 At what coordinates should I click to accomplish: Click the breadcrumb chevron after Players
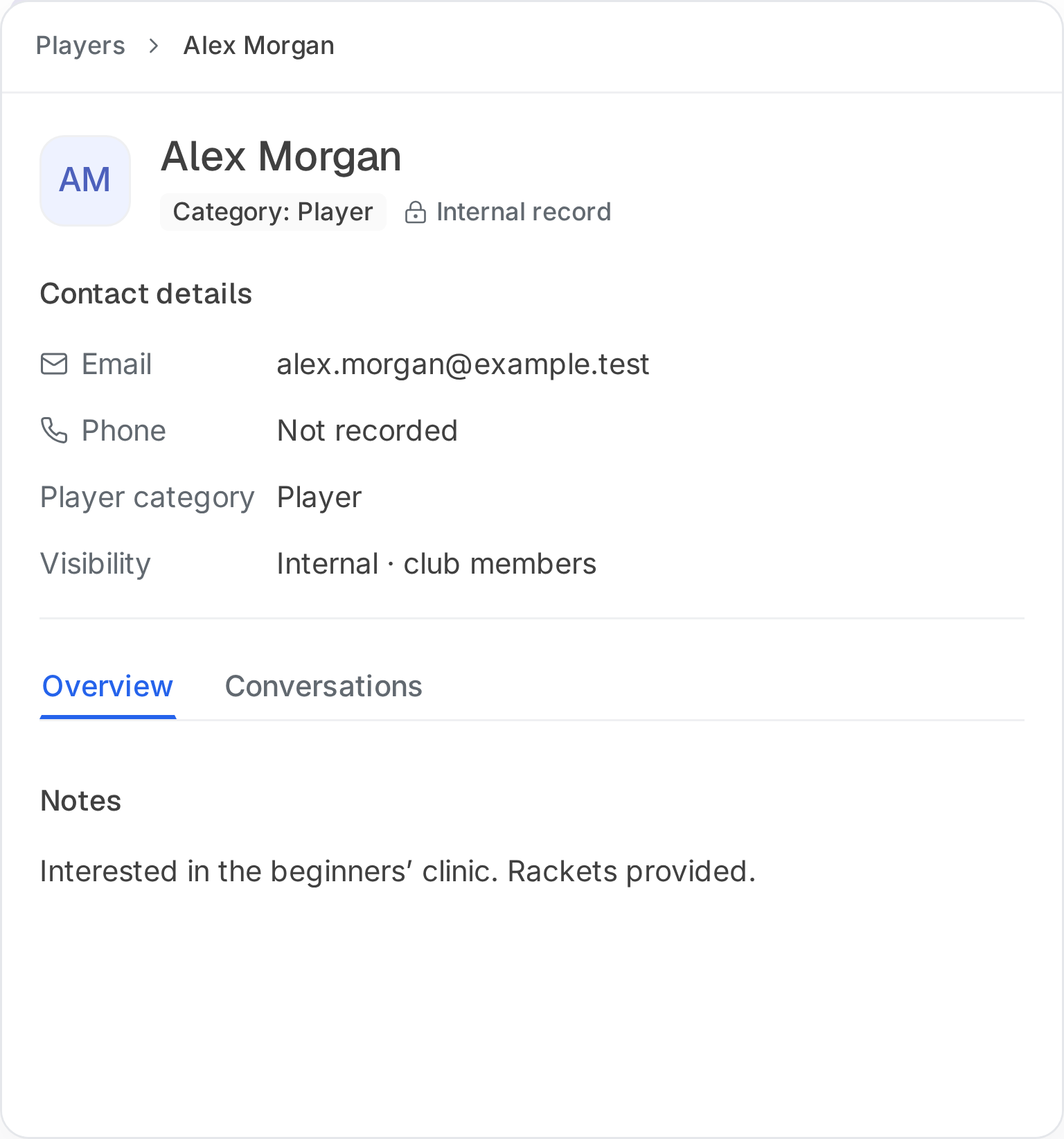[x=154, y=46]
